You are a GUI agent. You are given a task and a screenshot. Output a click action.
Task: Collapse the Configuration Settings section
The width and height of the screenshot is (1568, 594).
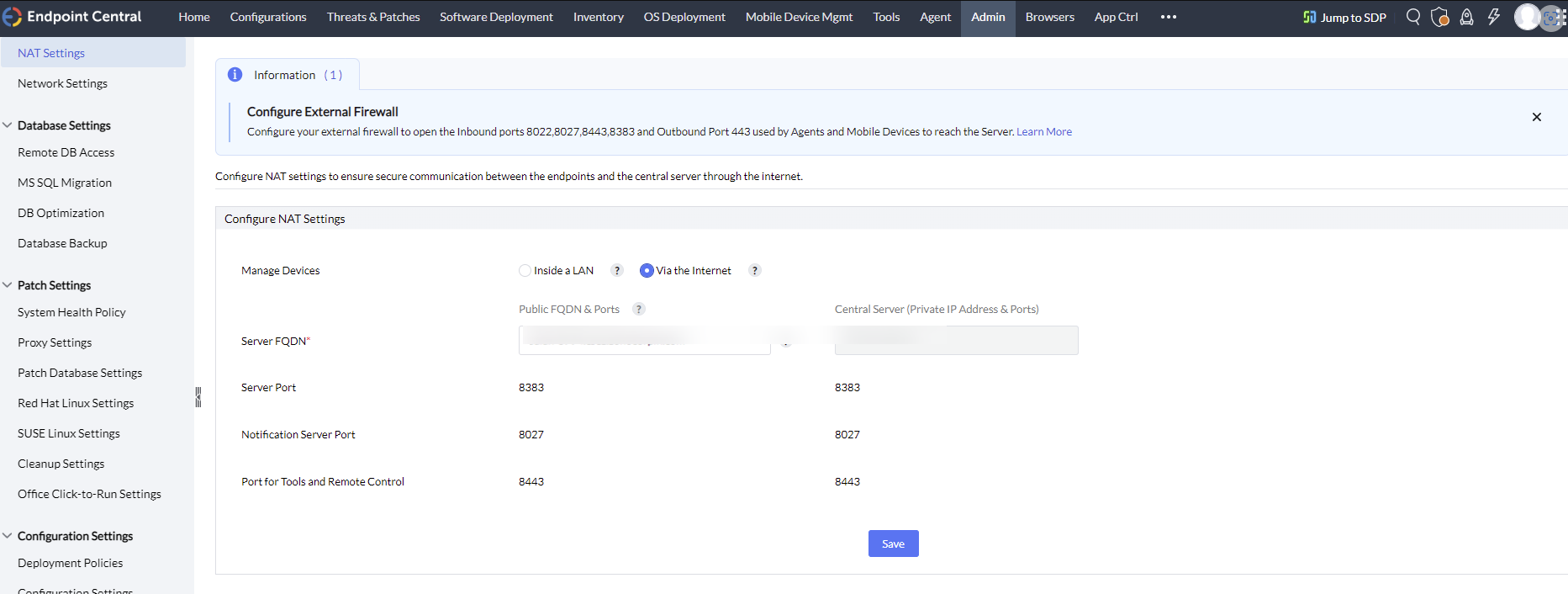8,536
